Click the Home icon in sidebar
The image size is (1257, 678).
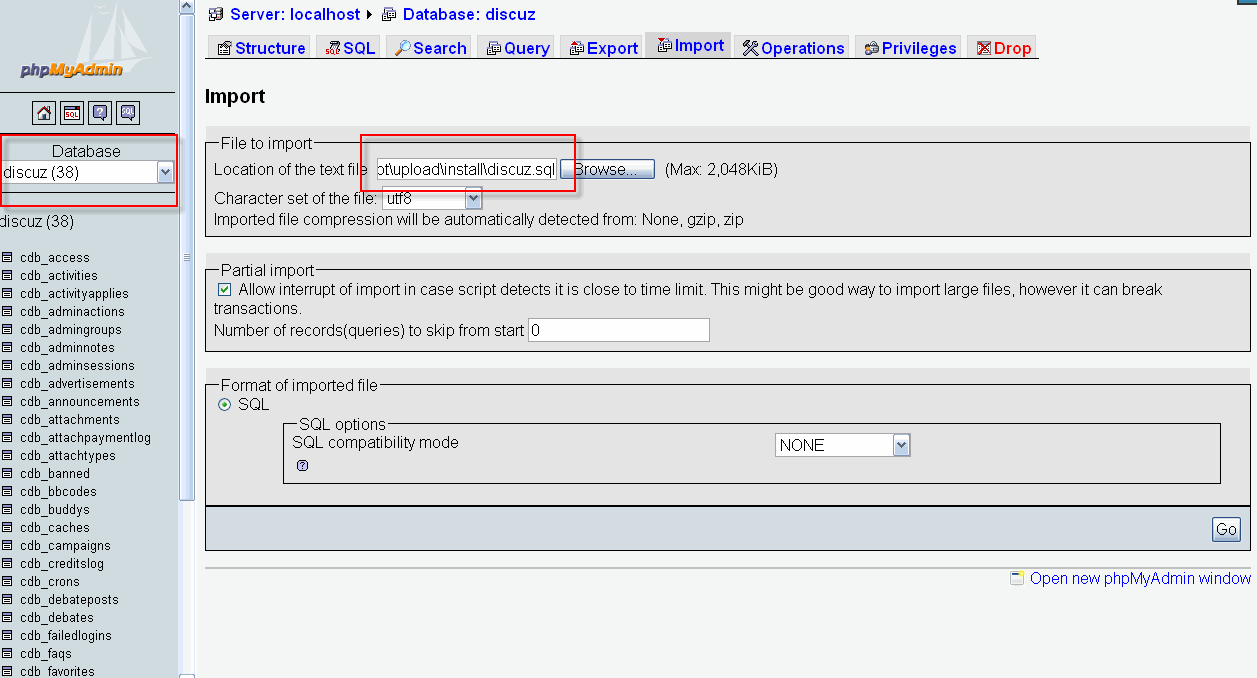pos(43,113)
